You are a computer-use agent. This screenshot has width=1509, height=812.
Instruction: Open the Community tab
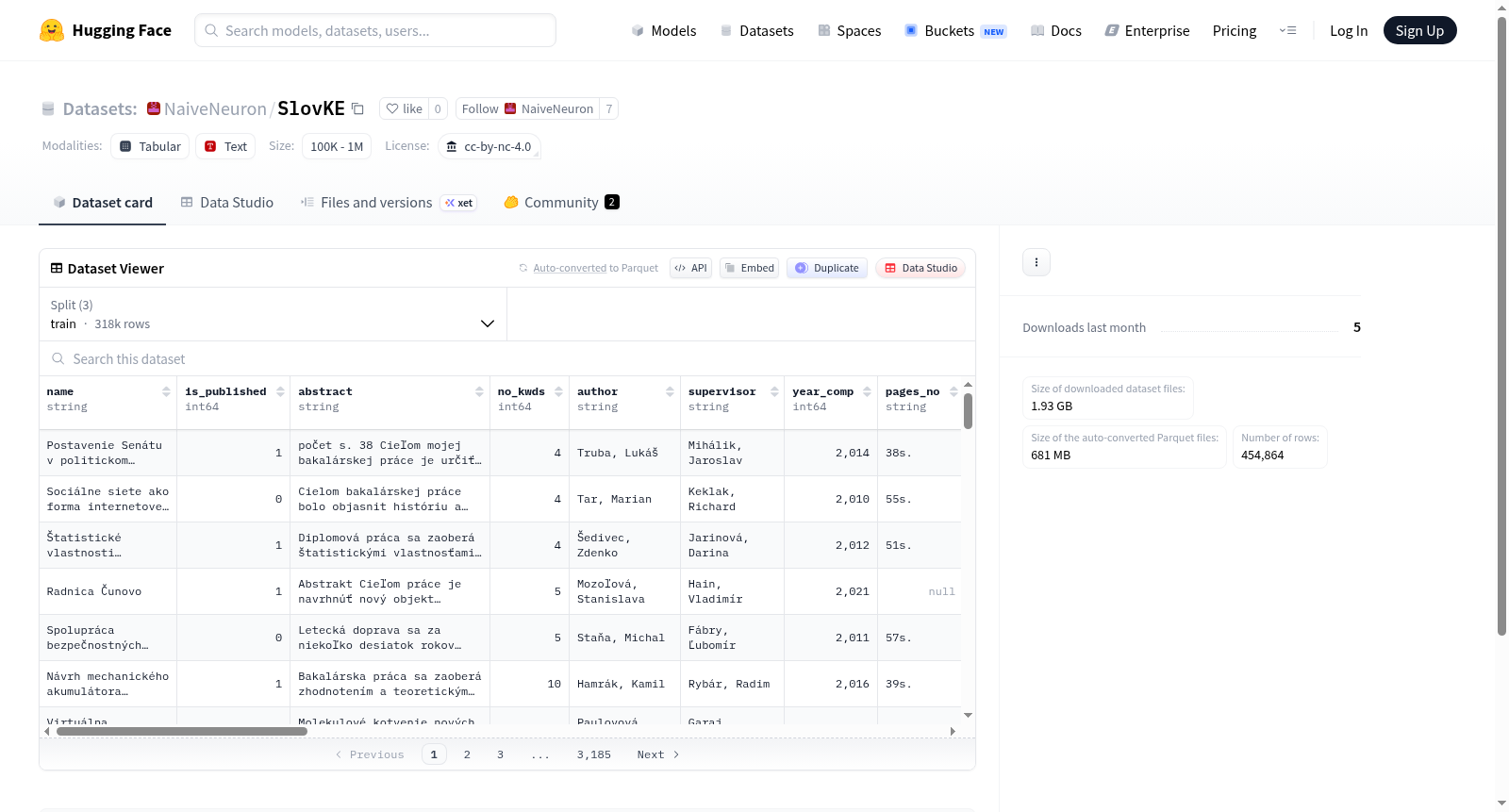click(x=561, y=203)
